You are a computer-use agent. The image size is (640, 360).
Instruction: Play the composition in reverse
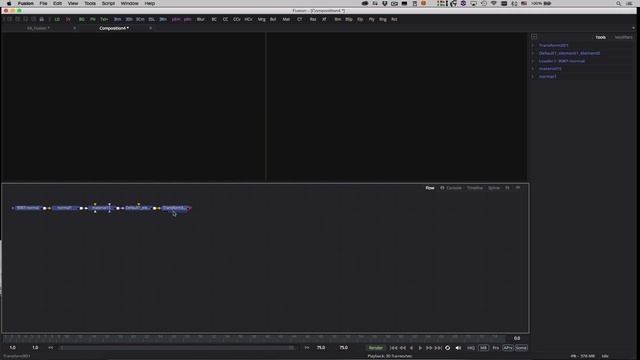click(x=411, y=348)
